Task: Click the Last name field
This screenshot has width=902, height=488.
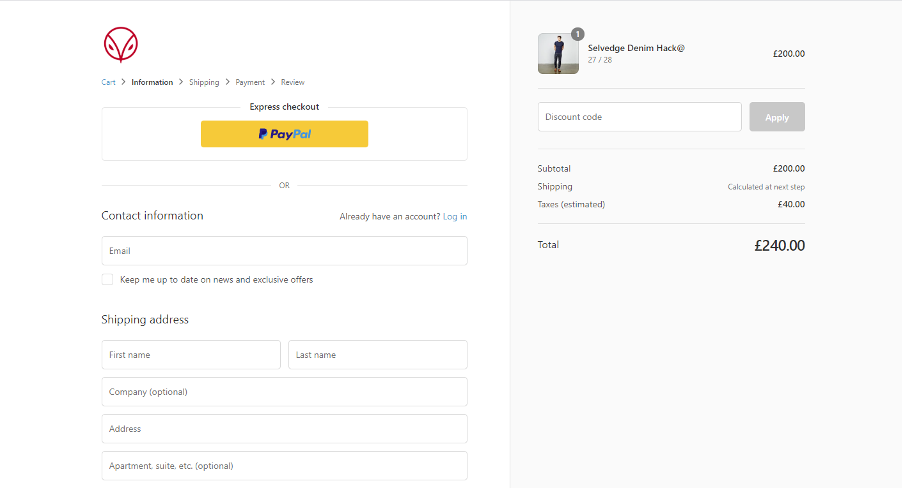Action: [377, 355]
